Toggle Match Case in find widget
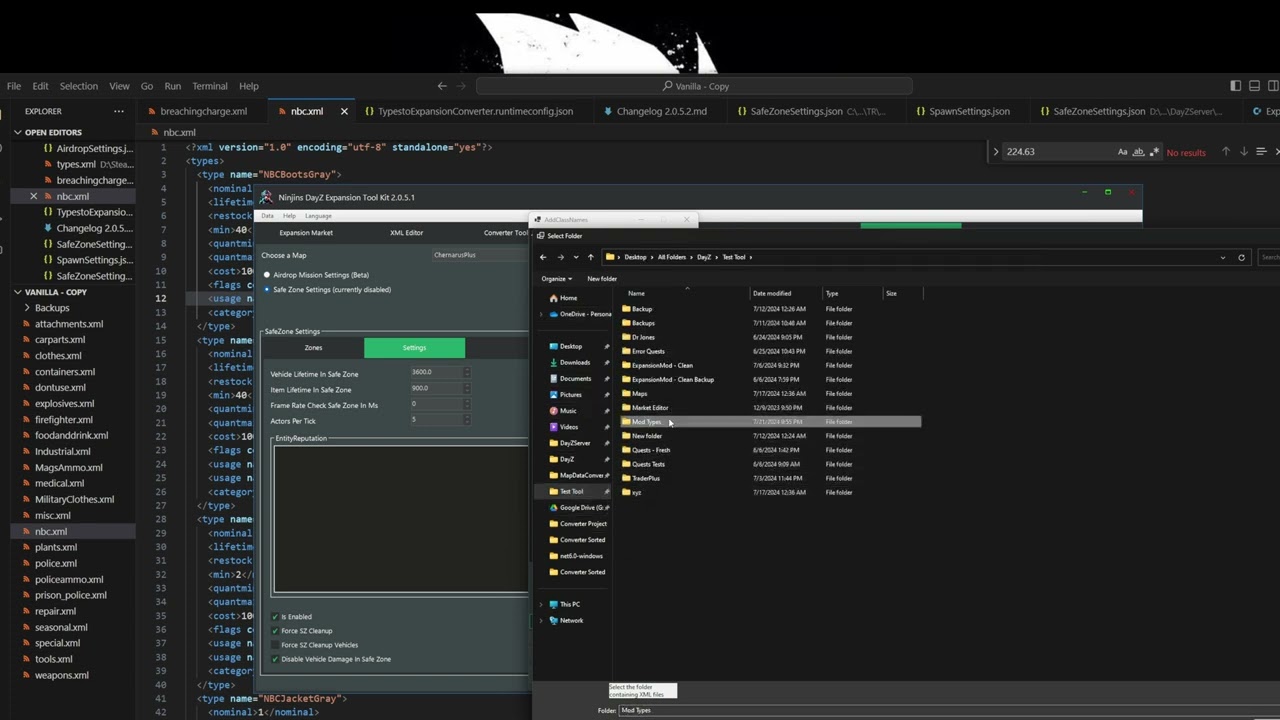The height and width of the screenshot is (720, 1280). 1122,152
